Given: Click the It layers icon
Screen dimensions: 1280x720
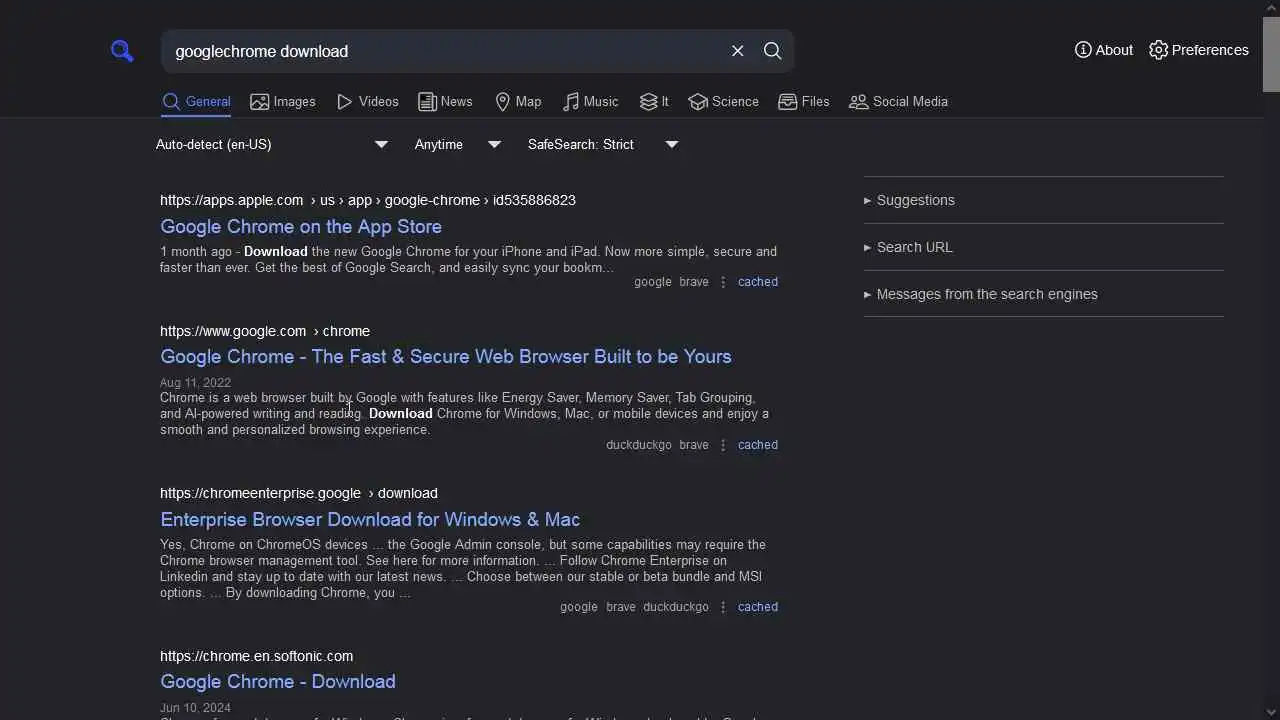Looking at the screenshot, I should (x=649, y=102).
